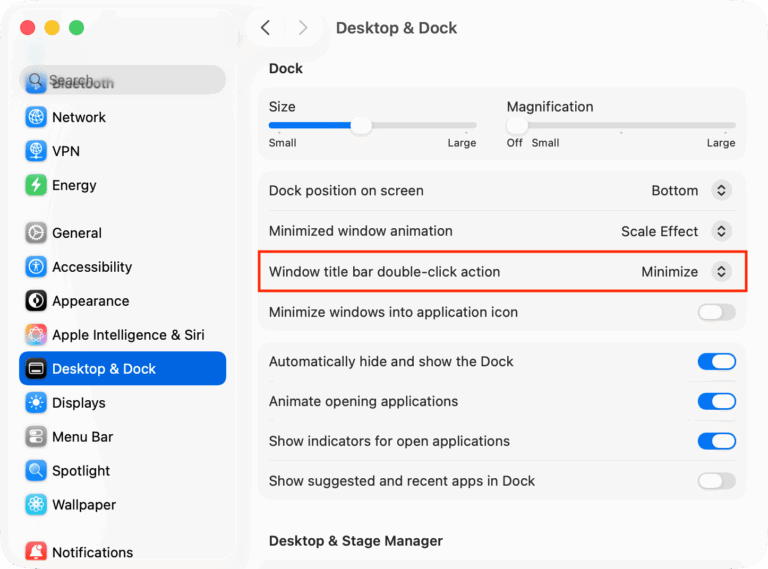Enable Show suggested and recent apps in Dock
Image resolution: width=768 pixels, height=569 pixels.
[717, 481]
